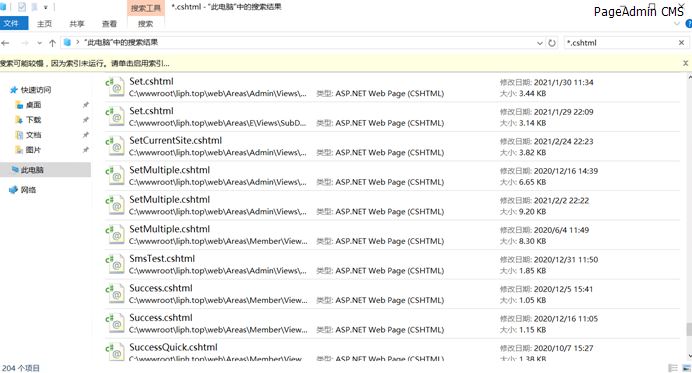This screenshot has height=373, width=692.
Task: Switch to the 主页 ribbon tab
Action: click(44, 23)
